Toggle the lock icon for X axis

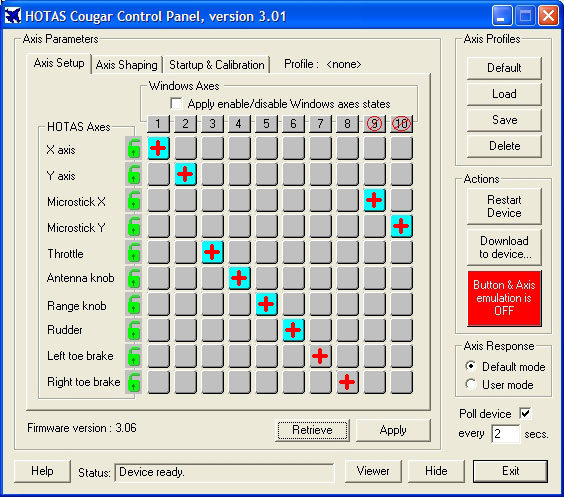tap(133, 148)
